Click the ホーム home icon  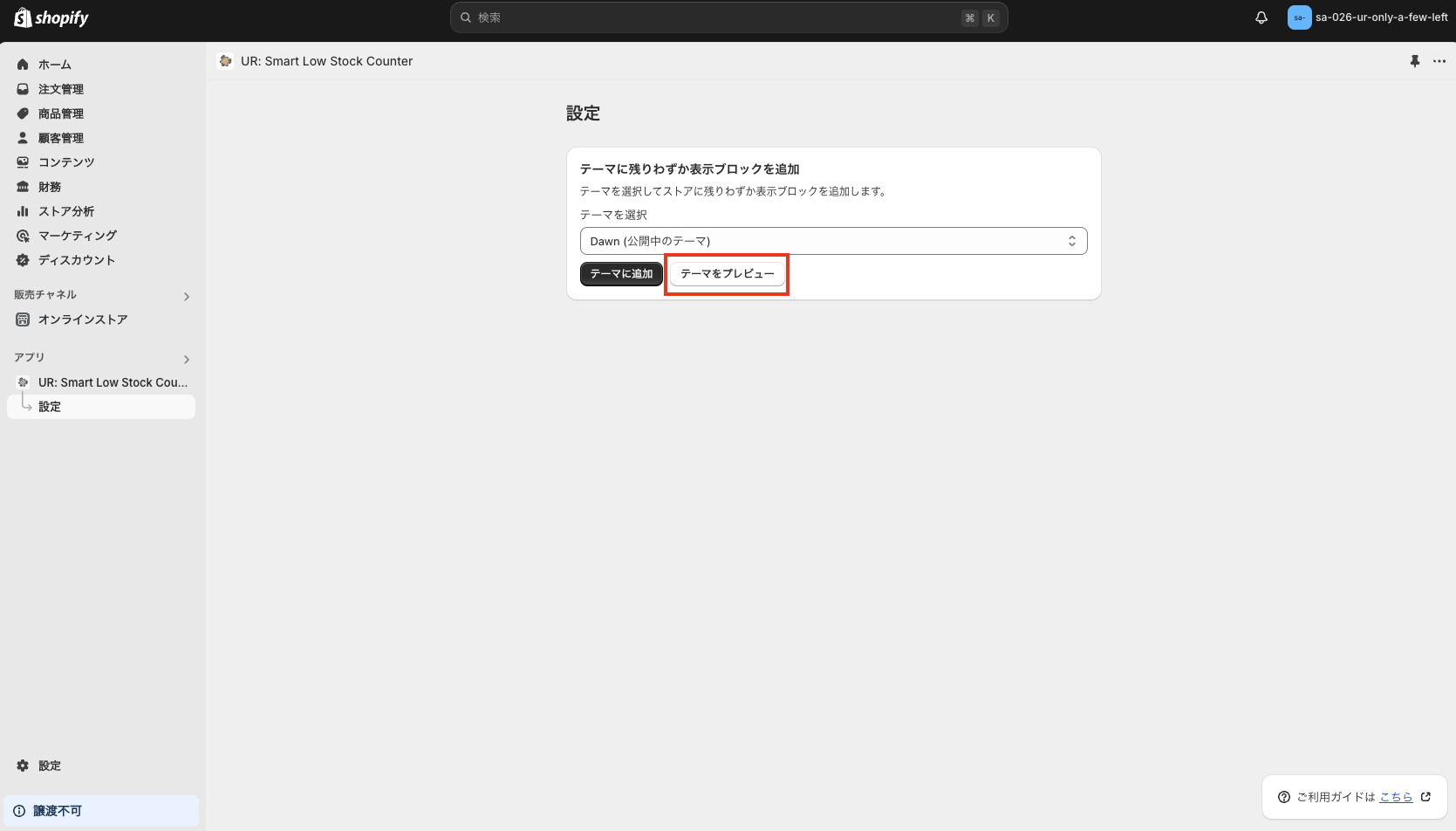tap(23, 65)
